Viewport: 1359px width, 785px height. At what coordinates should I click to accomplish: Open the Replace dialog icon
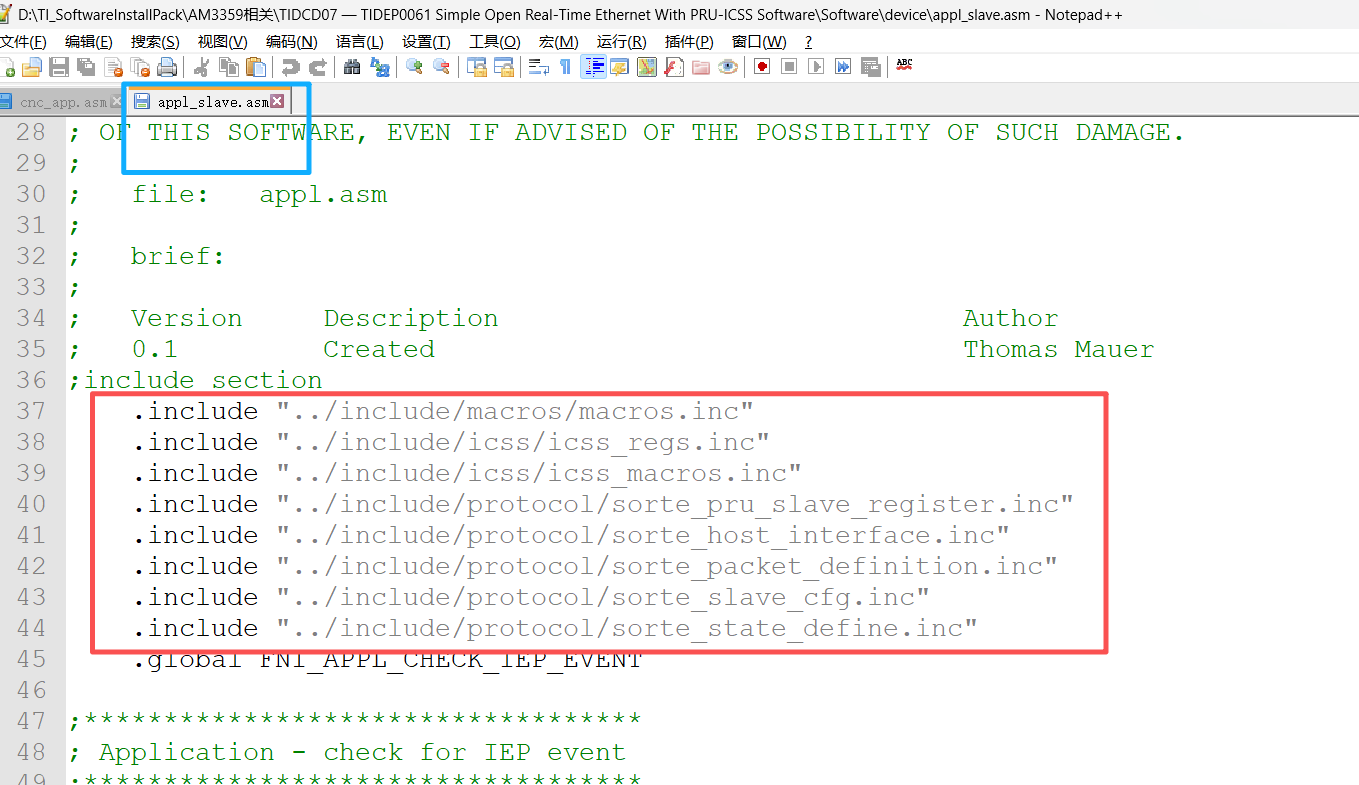point(379,67)
